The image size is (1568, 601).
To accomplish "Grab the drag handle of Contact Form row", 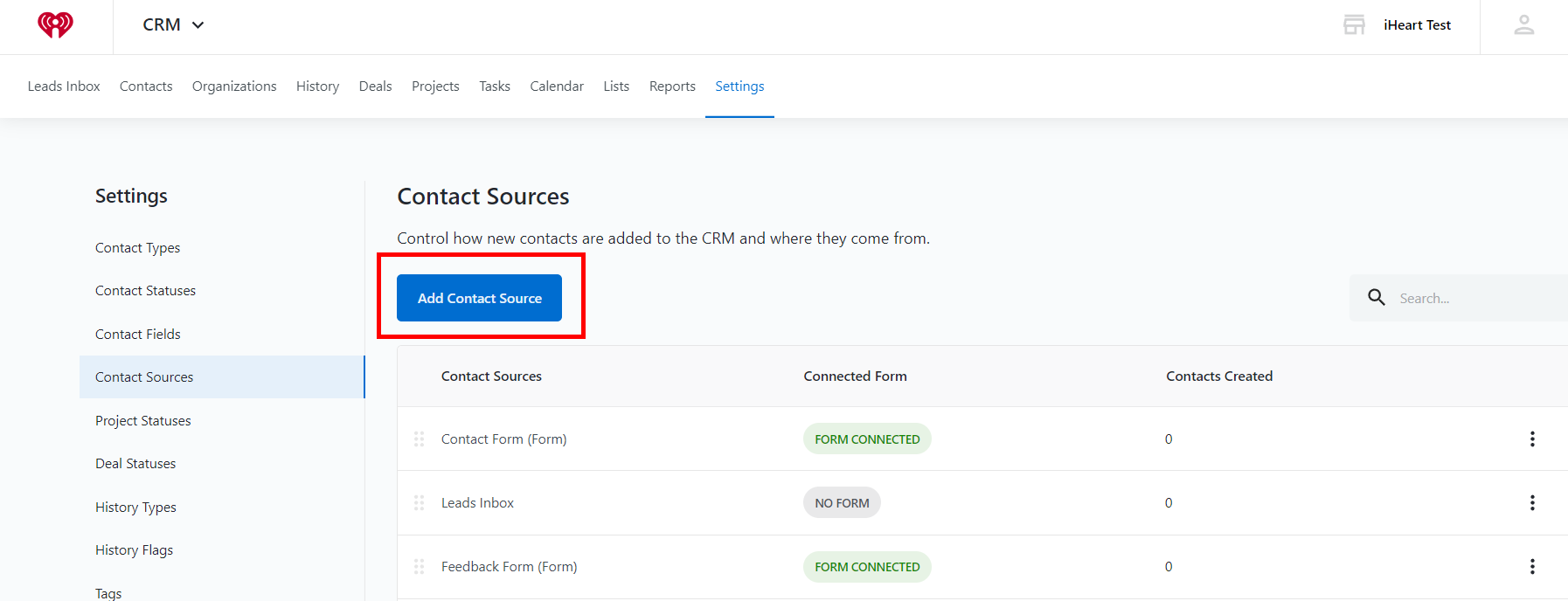I will (419, 439).
